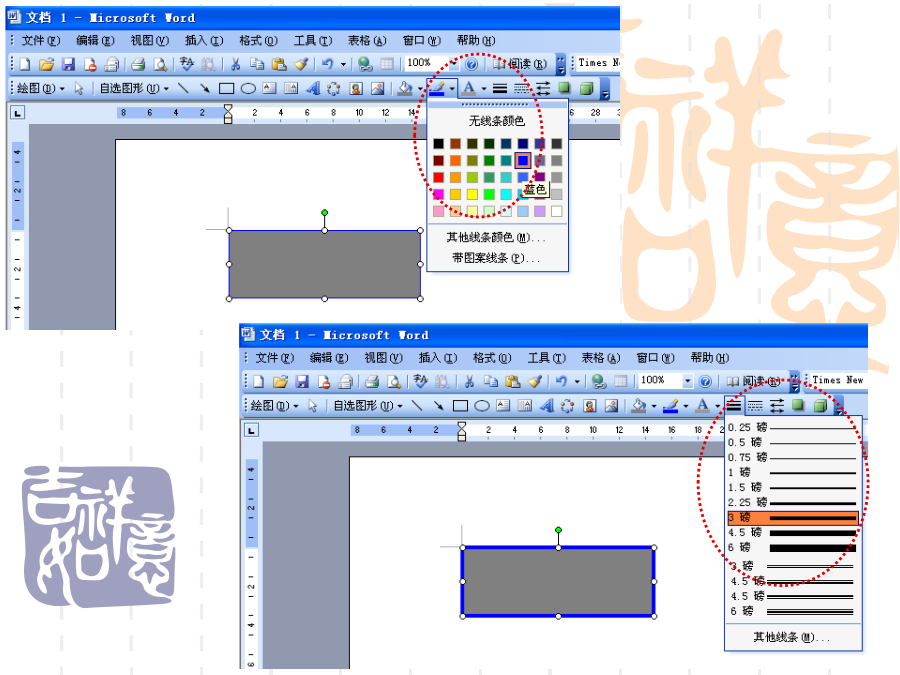The width and height of the screenshot is (900, 675).
Task: Open 其他线条颜色(M)... option
Action: pos(497,237)
